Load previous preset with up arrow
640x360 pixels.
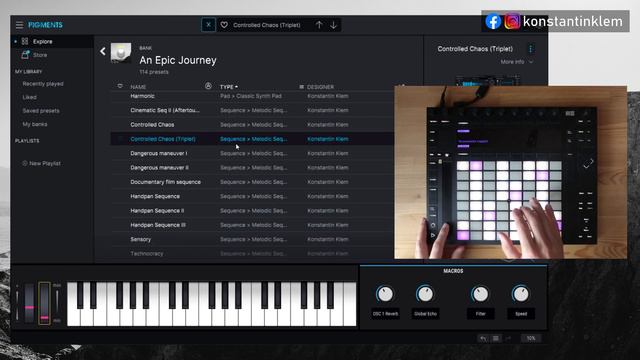point(319,25)
